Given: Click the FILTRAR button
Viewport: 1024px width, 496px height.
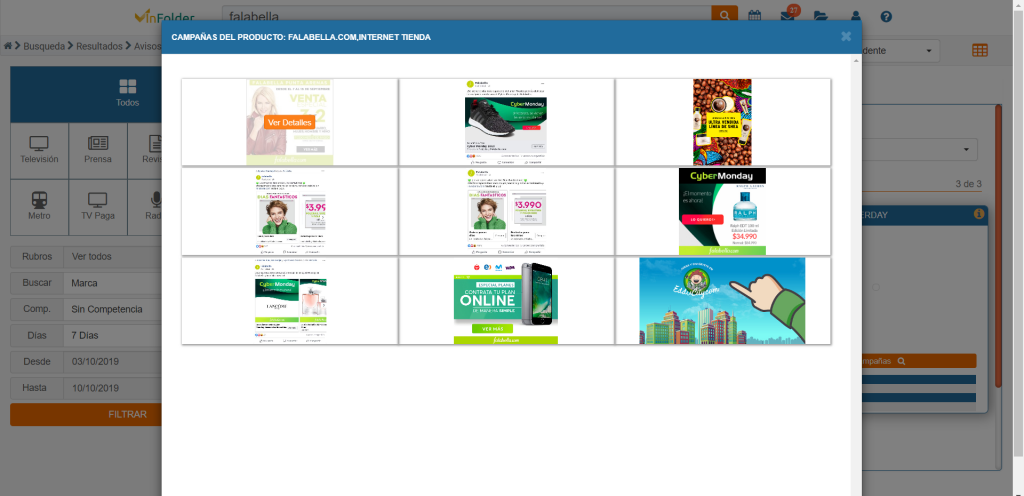Looking at the screenshot, I should 127,414.
